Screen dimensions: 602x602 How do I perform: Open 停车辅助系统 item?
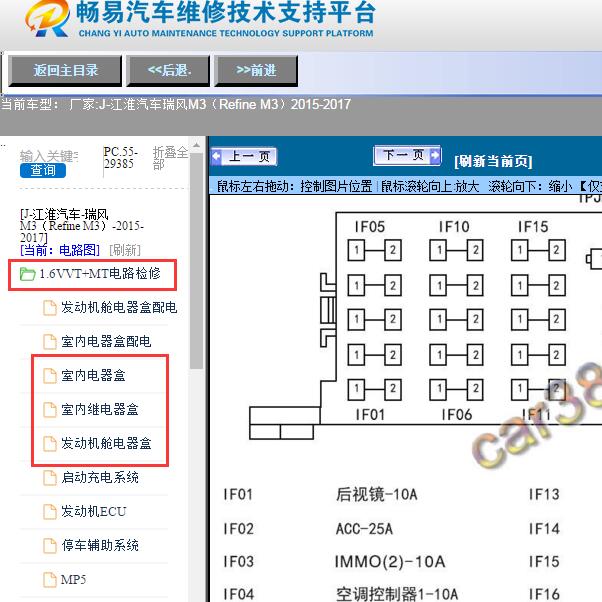100,546
